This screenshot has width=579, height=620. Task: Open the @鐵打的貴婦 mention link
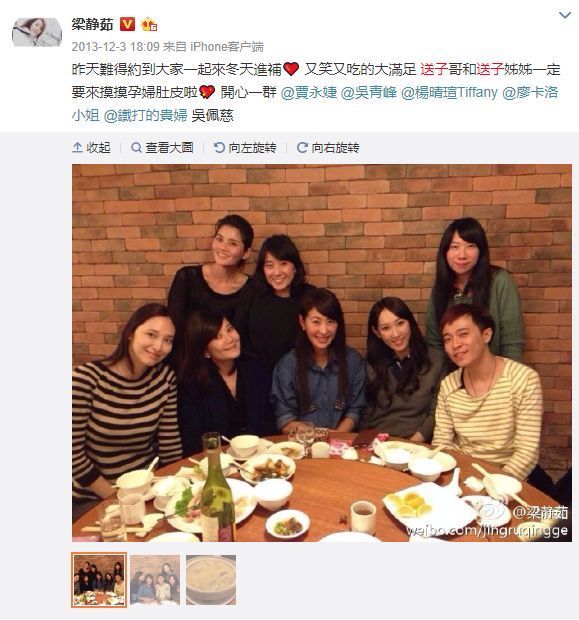coord(146,115)
